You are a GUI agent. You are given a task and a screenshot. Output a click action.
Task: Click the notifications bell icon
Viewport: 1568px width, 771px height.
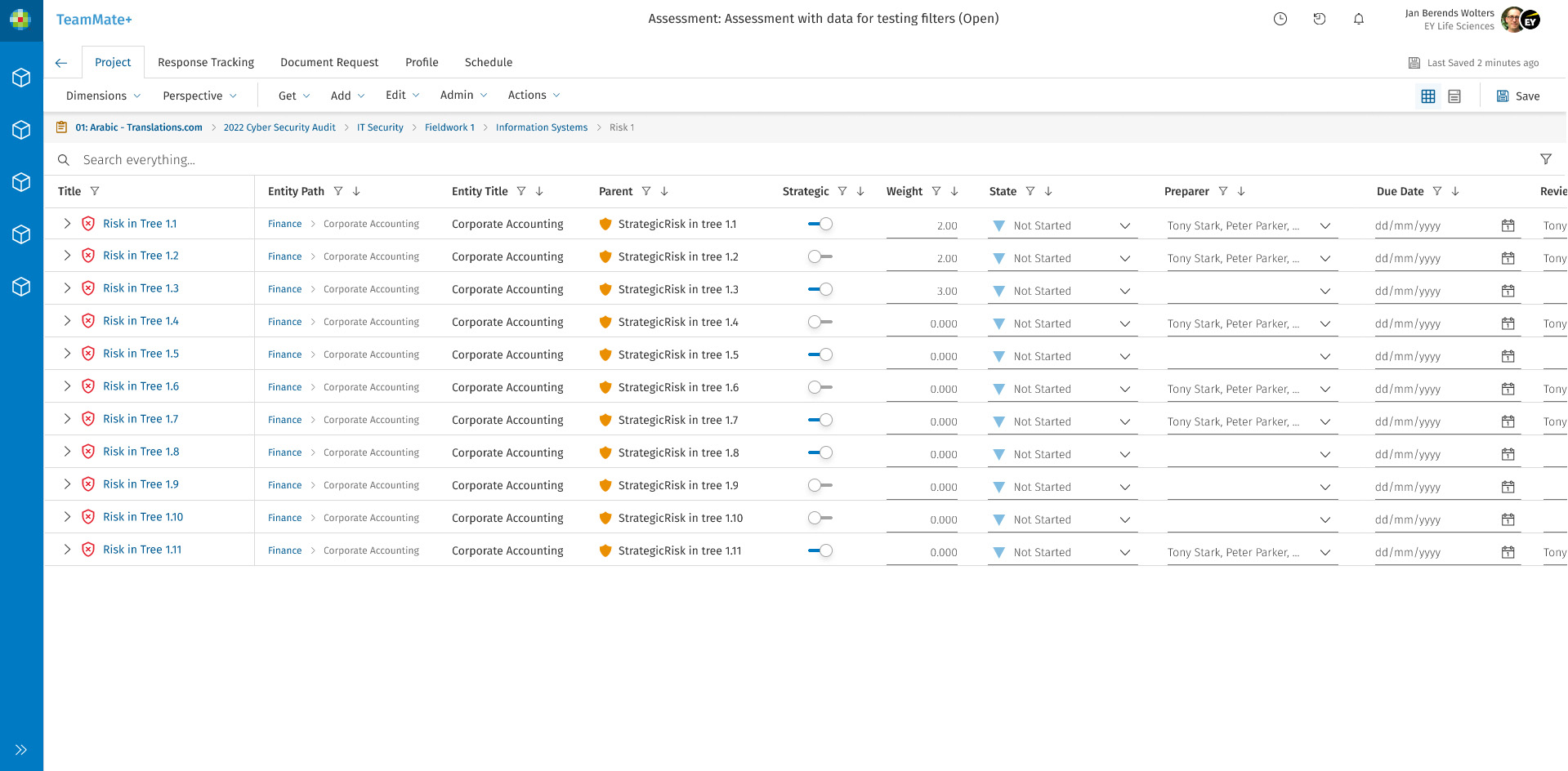pyautogui.click(x=1358, y=19)
